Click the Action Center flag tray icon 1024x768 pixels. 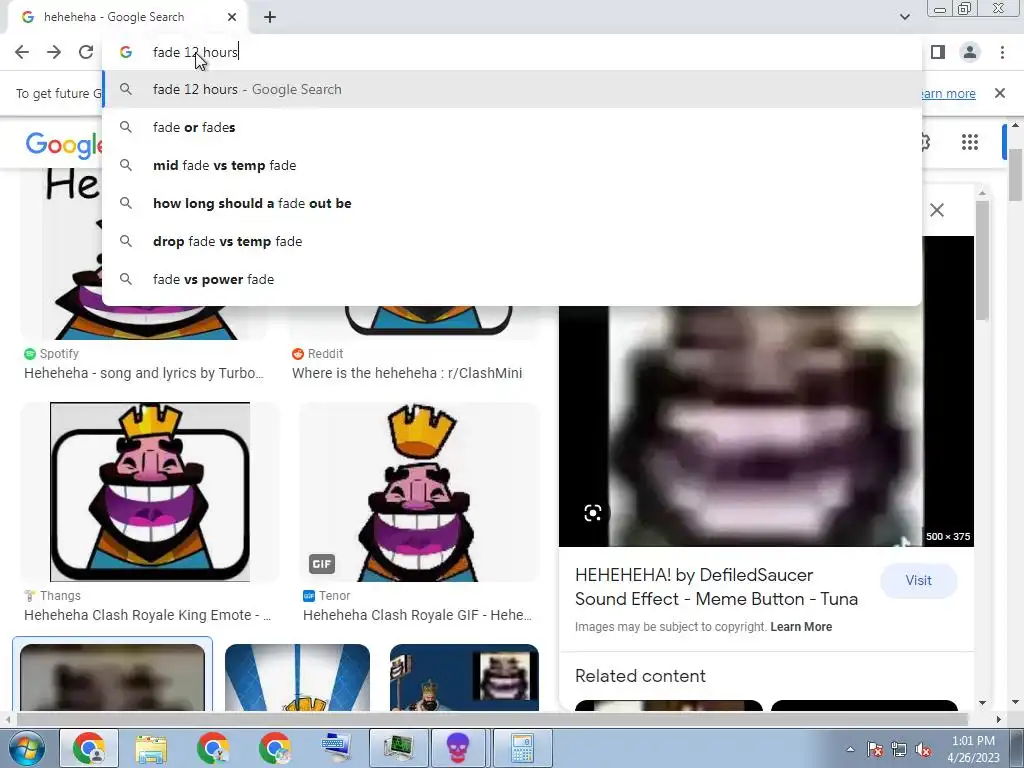[874, 750]
